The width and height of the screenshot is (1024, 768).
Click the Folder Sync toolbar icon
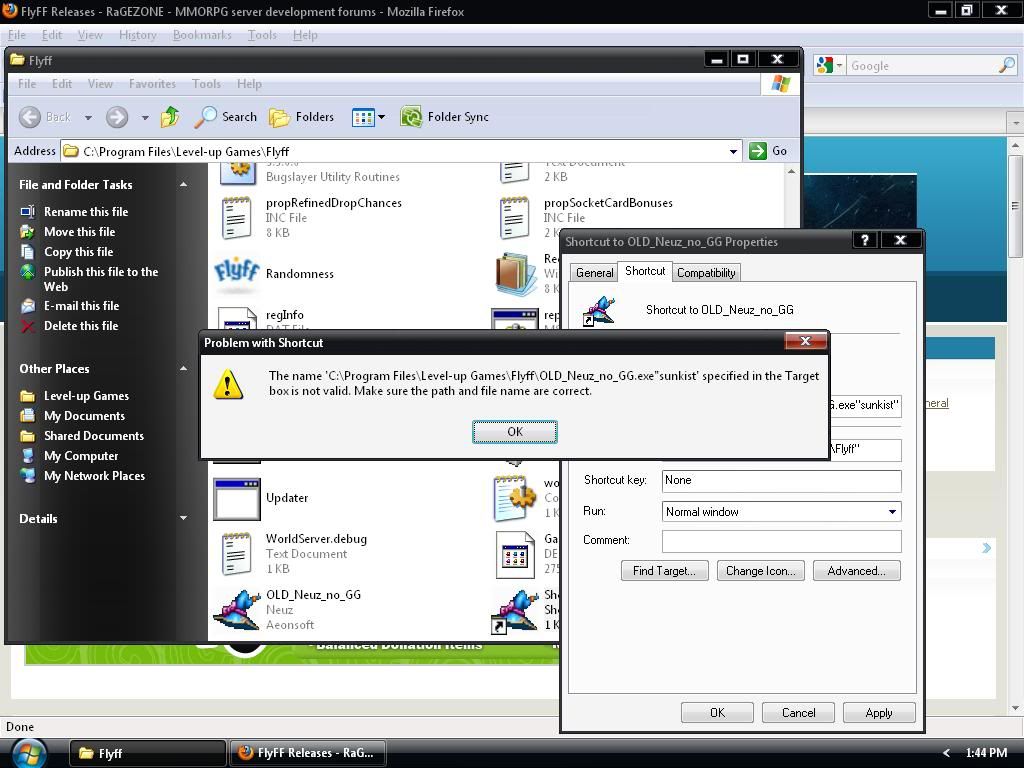411,117
